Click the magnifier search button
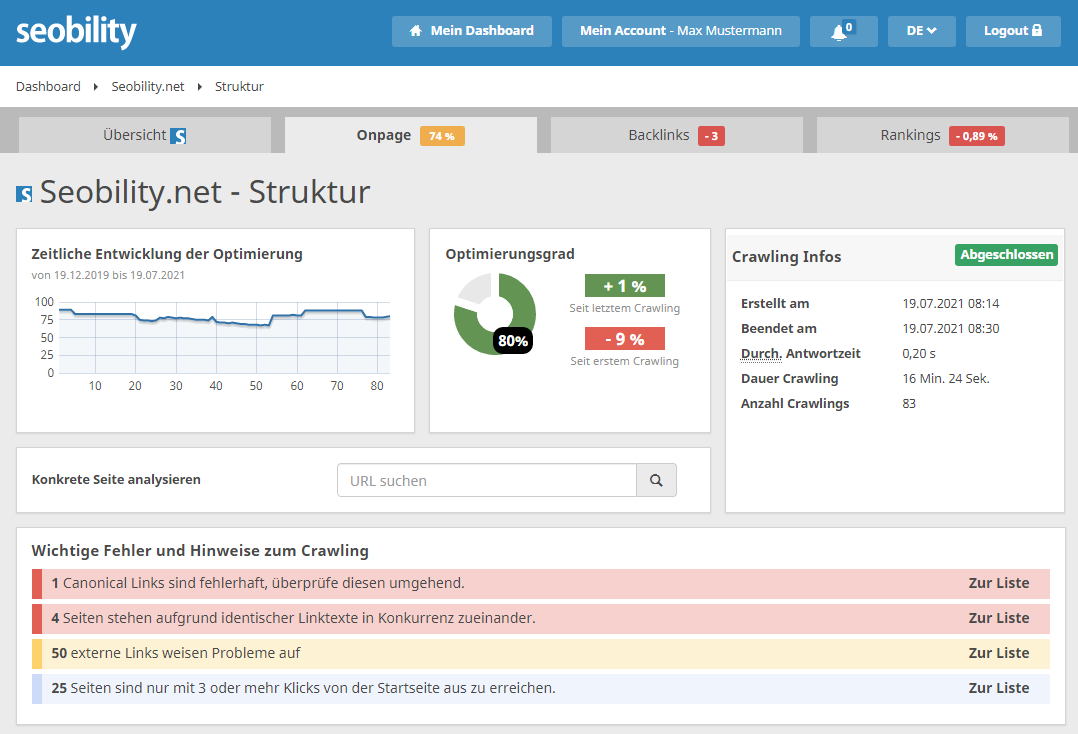The width and height of the screenshot is (1078, 734). pos(657,480)
